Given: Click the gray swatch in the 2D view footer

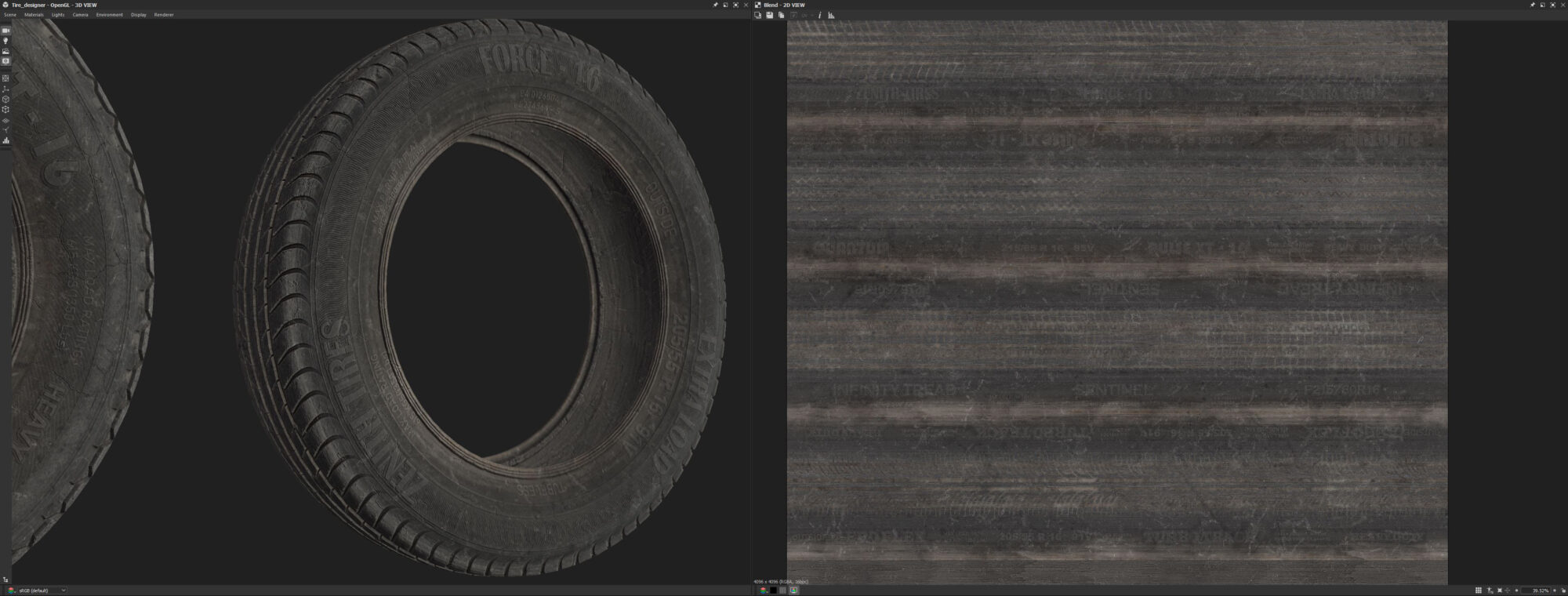Looking at the screenshot, I should (782, 591).
